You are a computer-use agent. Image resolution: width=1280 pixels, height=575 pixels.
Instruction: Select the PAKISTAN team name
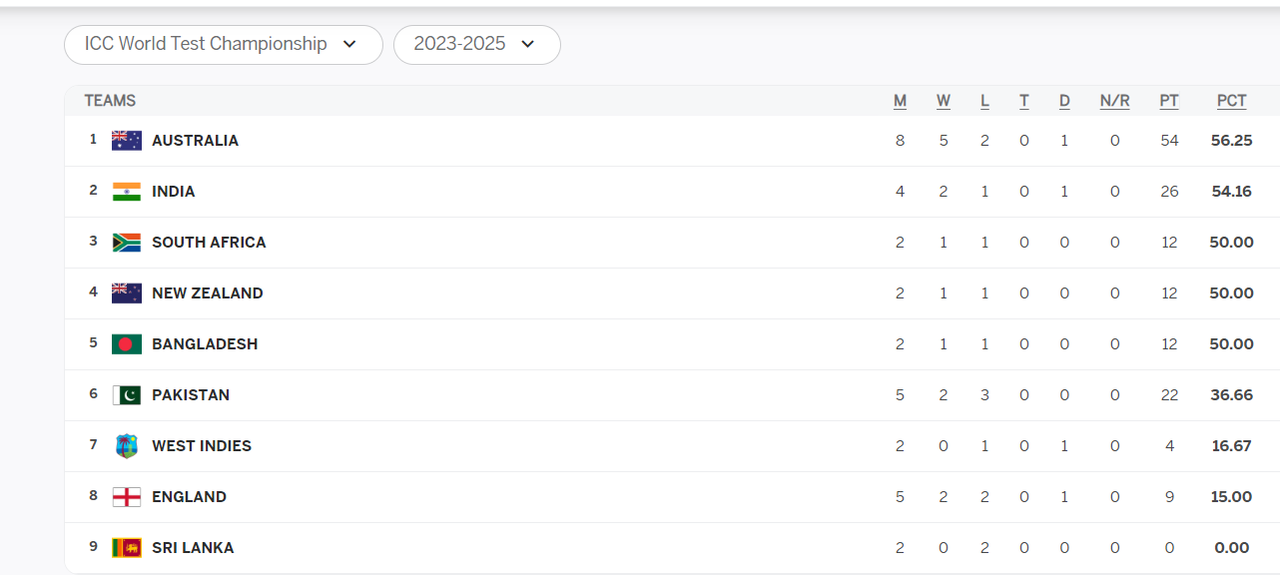click(x=191, y=395)
